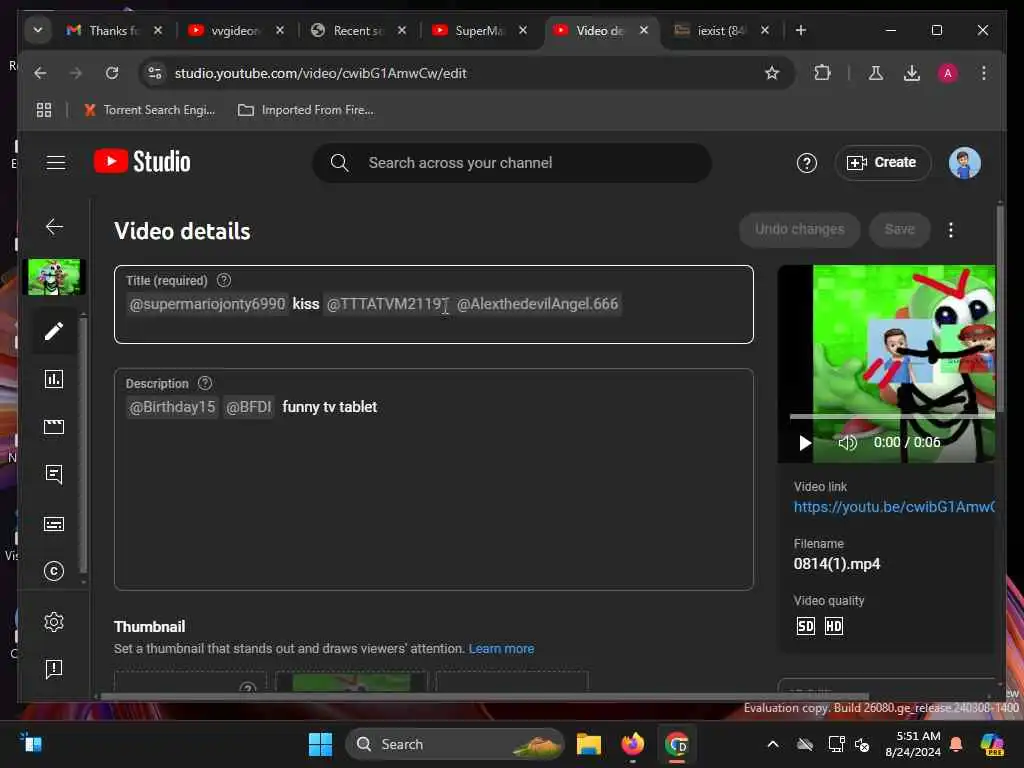Reload the page

pyautogui.click(x=112, y=73)
